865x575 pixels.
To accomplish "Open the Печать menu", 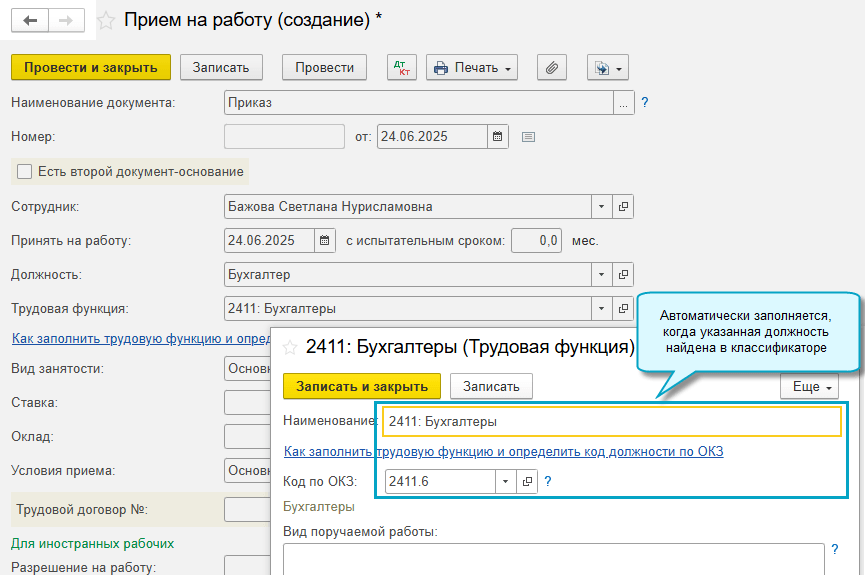I will [472, 68].
